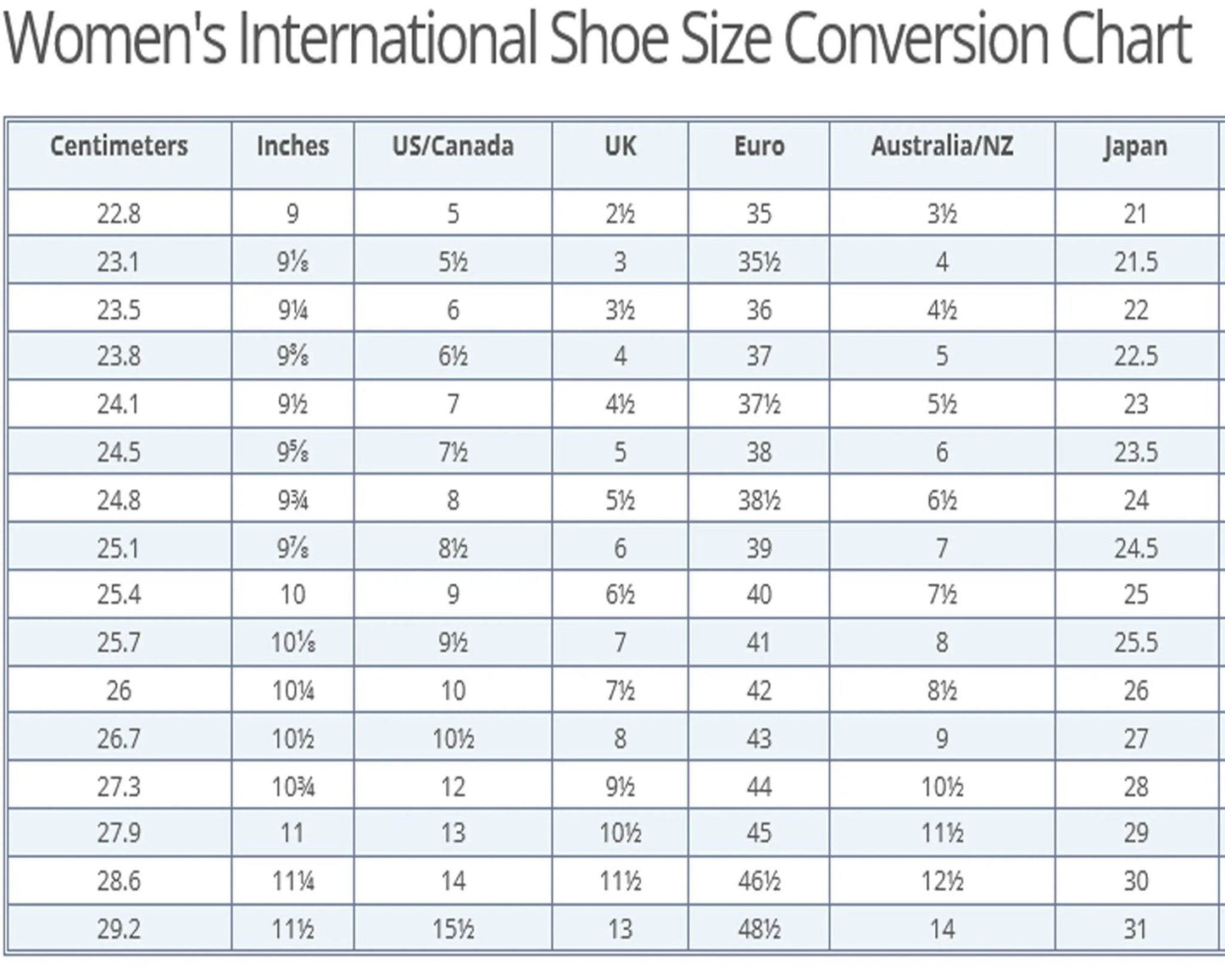Screen dimensions: 1225x980
Task: Select the 29.2 centimeters cell
Action: (119, 929)
